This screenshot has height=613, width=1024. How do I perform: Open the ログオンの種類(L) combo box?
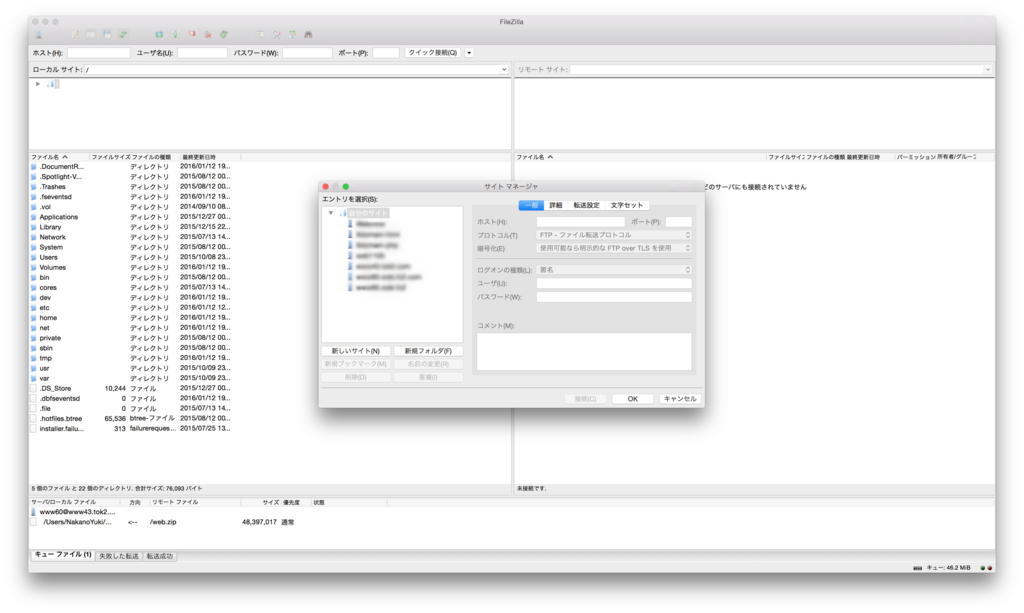click(x=614, y=270)
